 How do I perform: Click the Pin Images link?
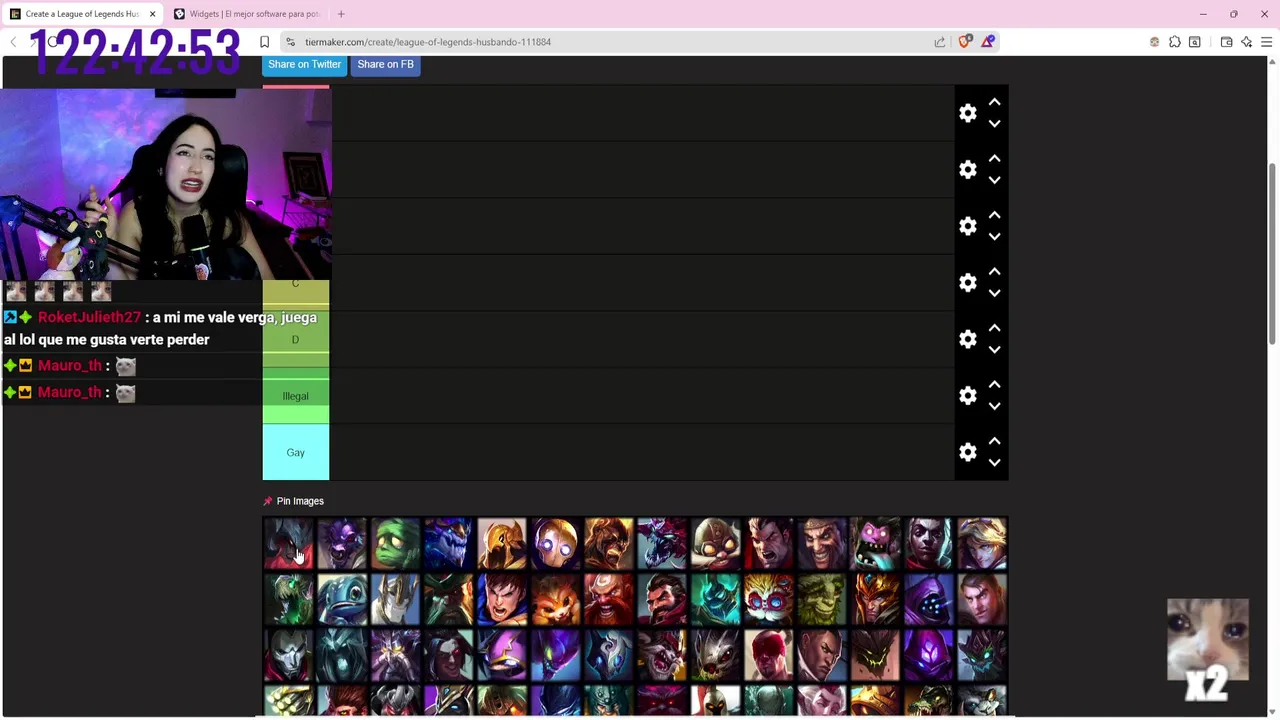[300, 501]
